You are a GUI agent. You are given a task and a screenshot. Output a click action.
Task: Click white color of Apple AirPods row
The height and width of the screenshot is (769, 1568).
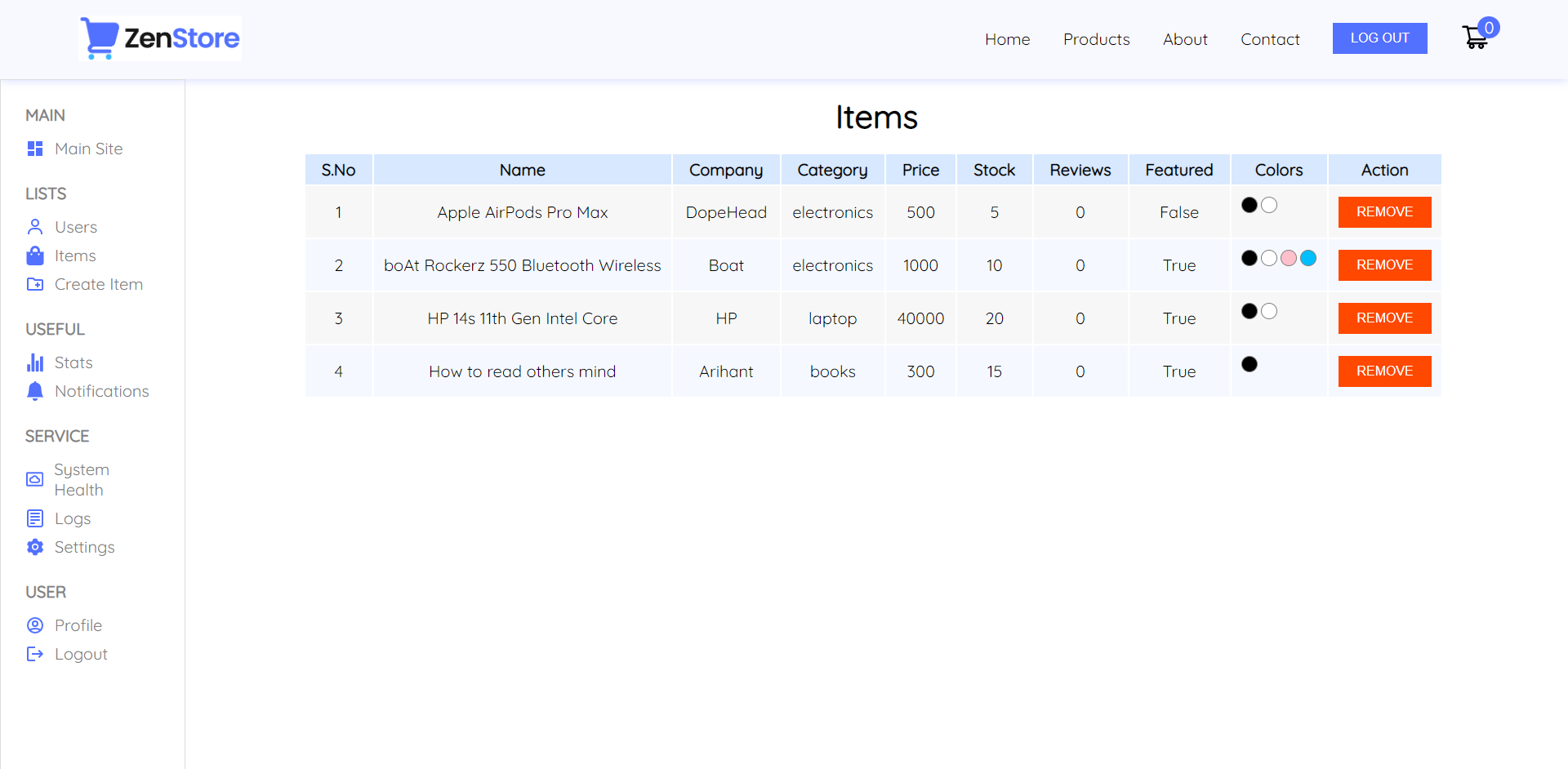1269,205
